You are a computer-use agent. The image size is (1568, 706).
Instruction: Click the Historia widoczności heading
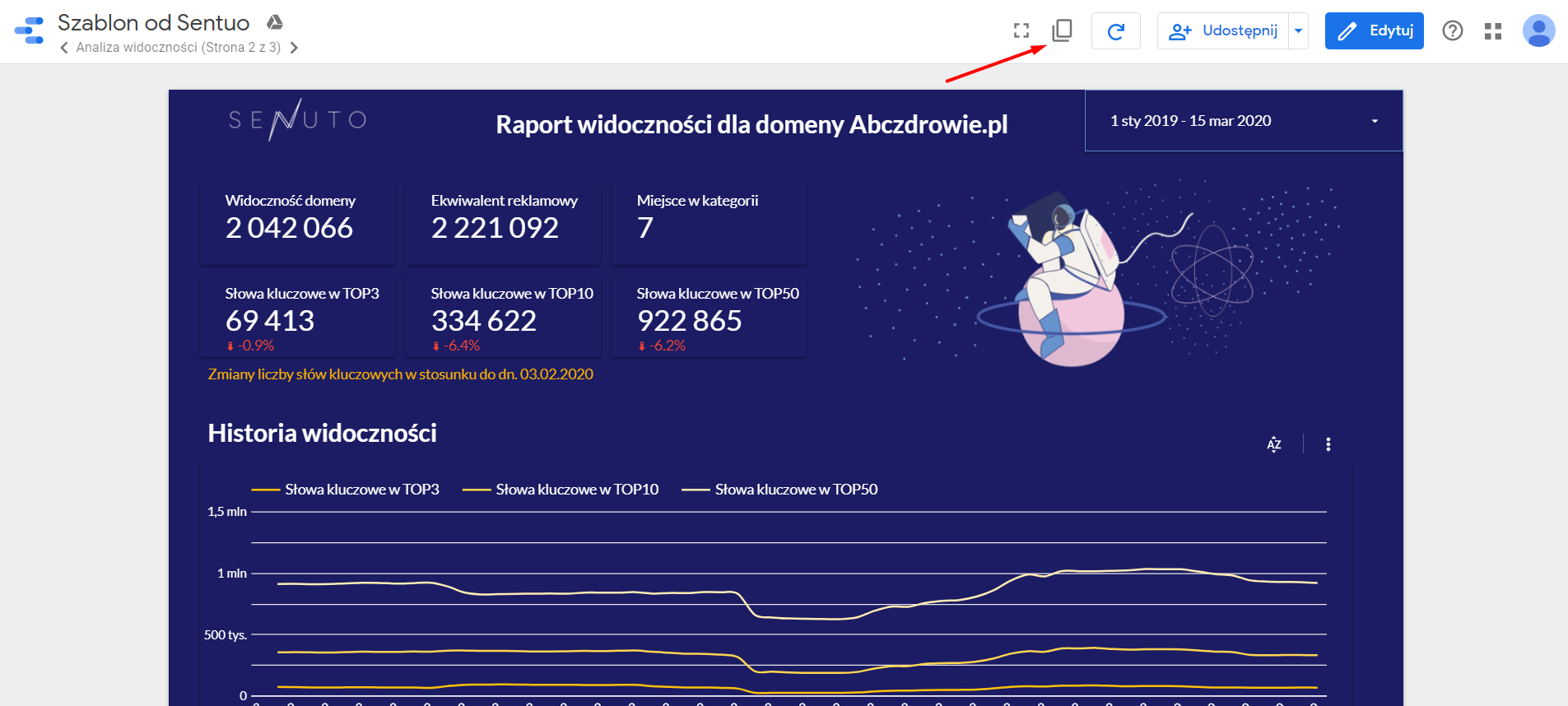tap(322, 433)
